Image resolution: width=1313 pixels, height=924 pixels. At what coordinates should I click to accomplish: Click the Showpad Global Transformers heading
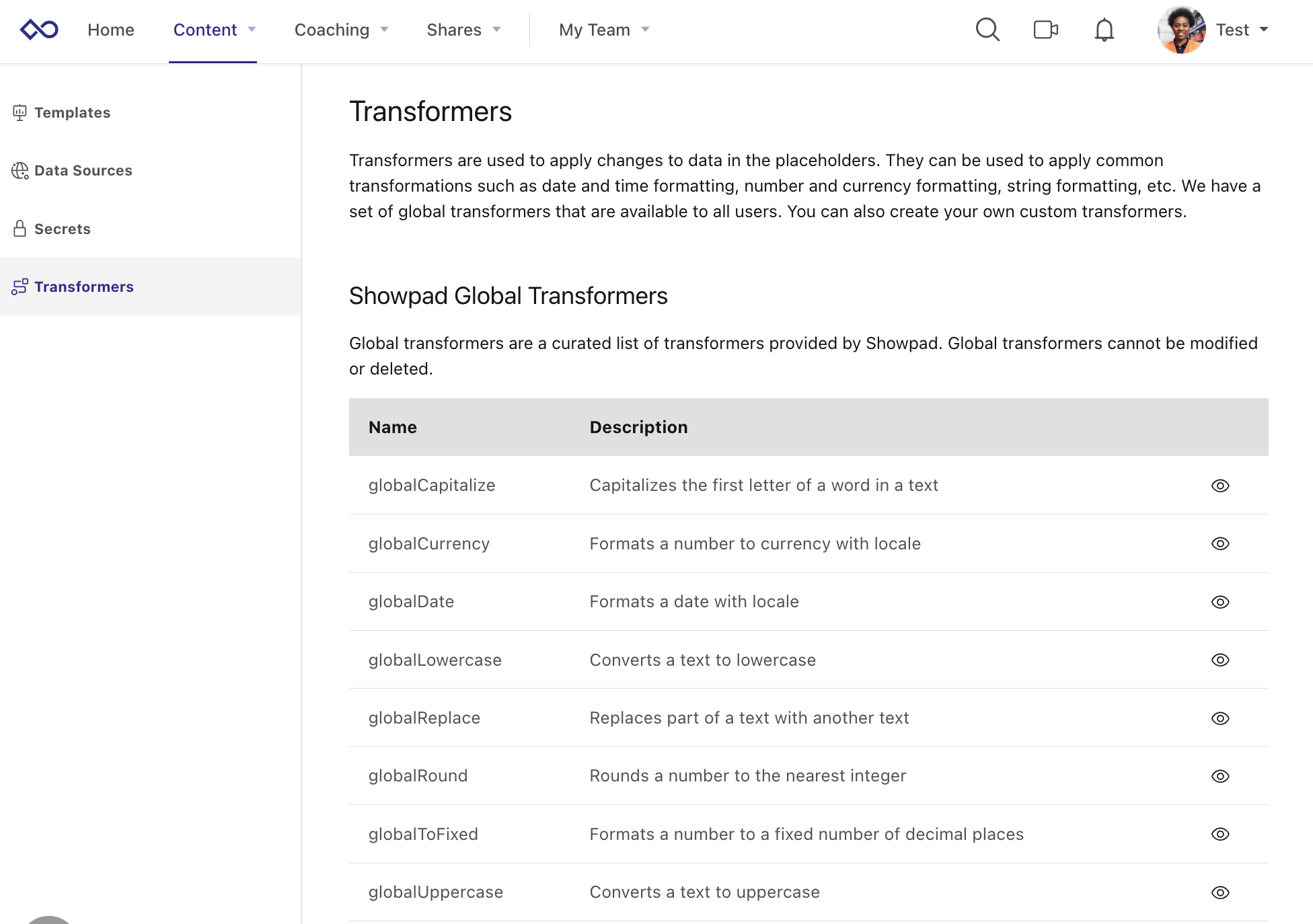[509, 296]
